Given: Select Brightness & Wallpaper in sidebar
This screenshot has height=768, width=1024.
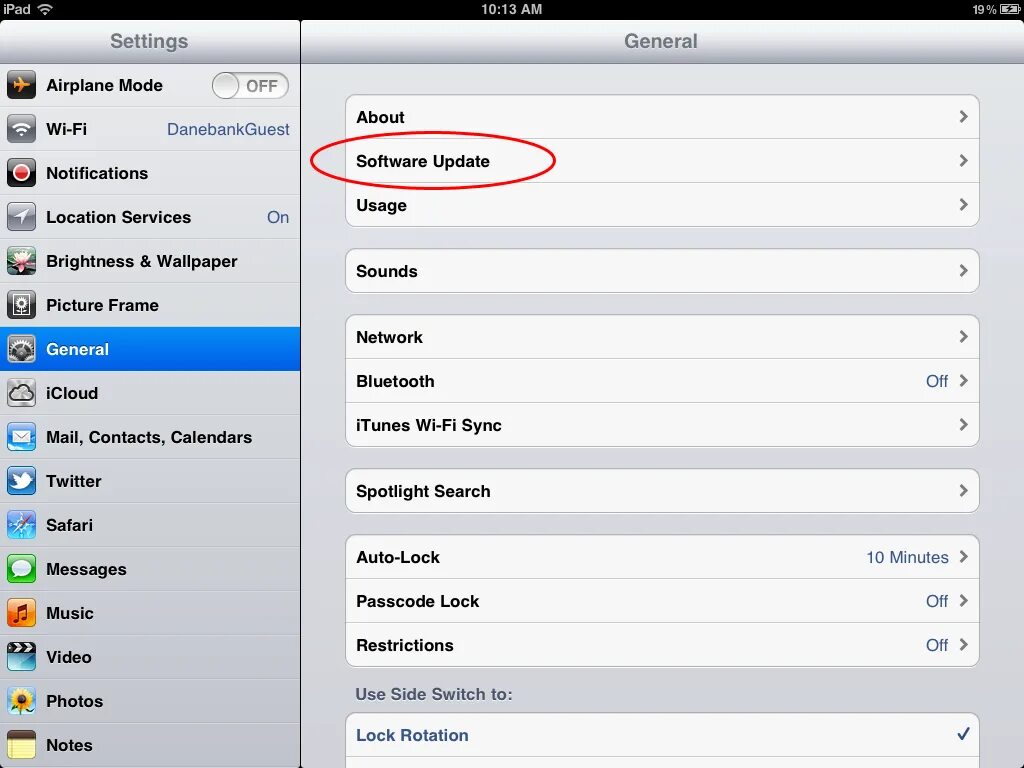Looking at the screenshot, I should click(150, 261).
